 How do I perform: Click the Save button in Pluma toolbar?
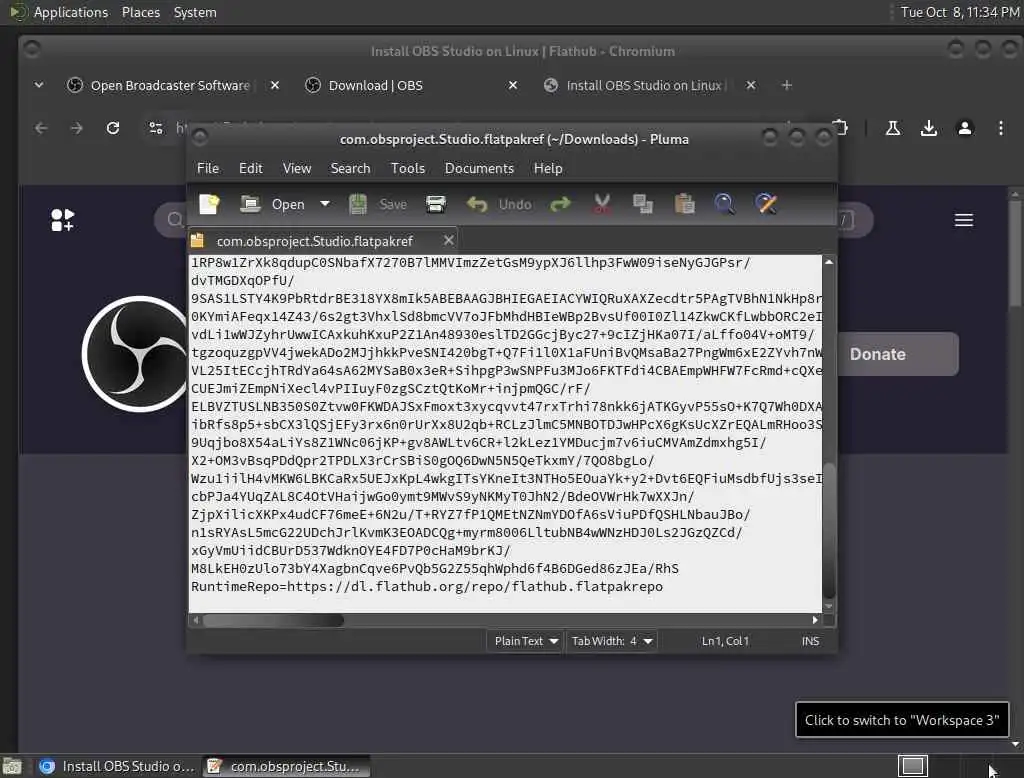point(377,204)
